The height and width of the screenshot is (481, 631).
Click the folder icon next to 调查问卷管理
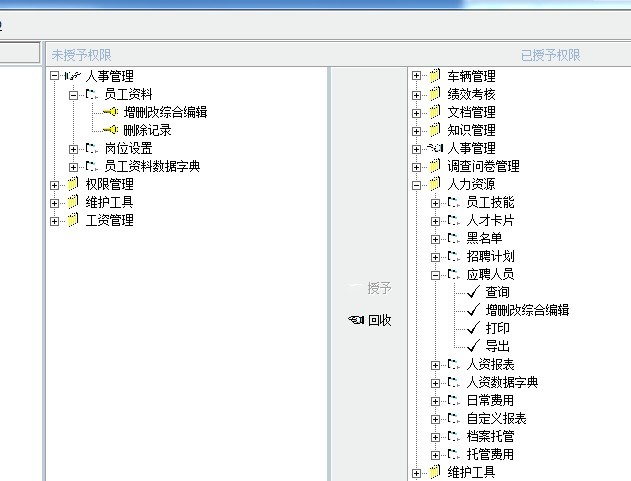pyautogui.click(x=434, y=166)
